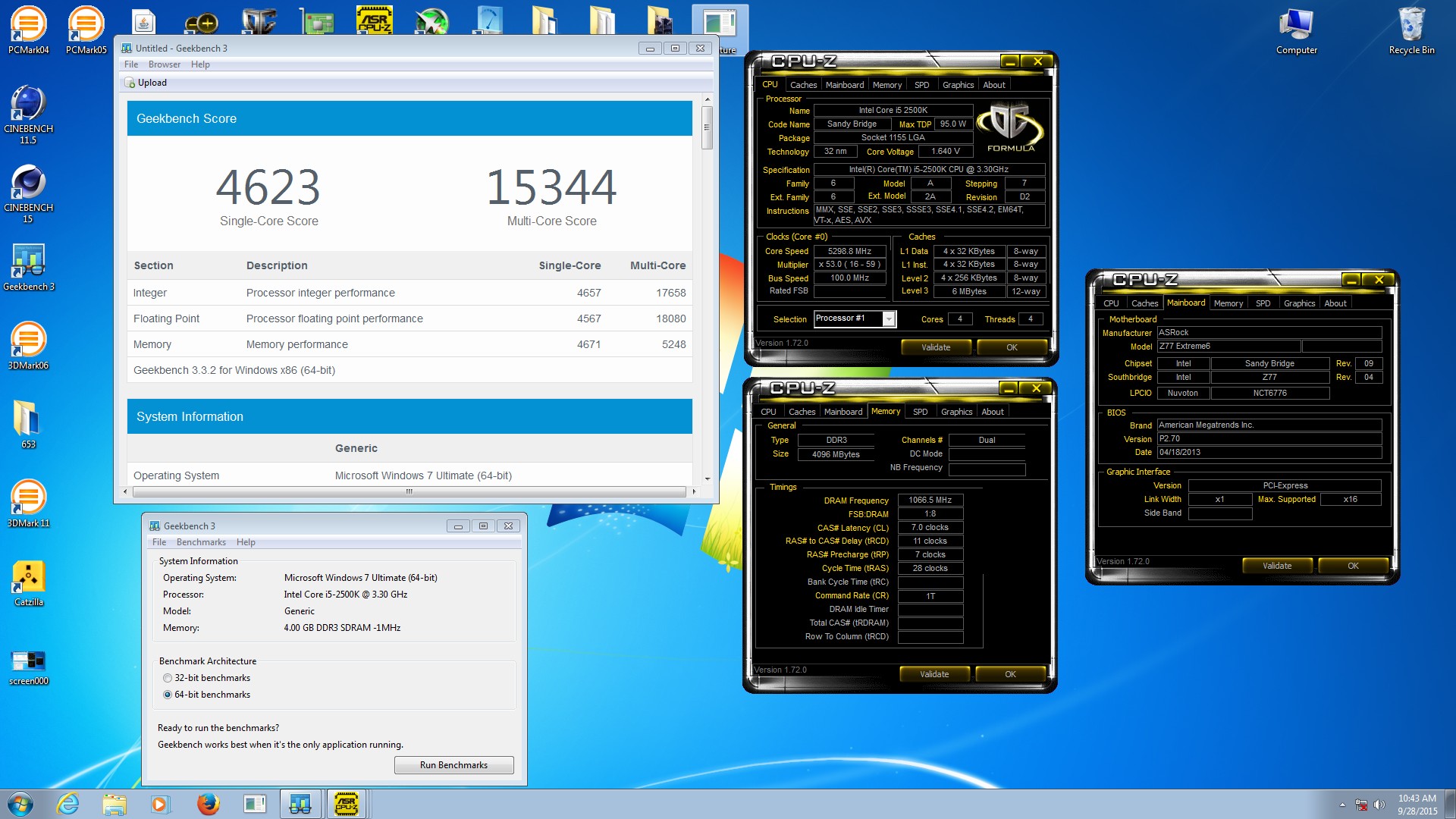1456x819 pixels.
Task: Switch to ASR CPU-Z in taskbar
Action: (x=347, y=804)
